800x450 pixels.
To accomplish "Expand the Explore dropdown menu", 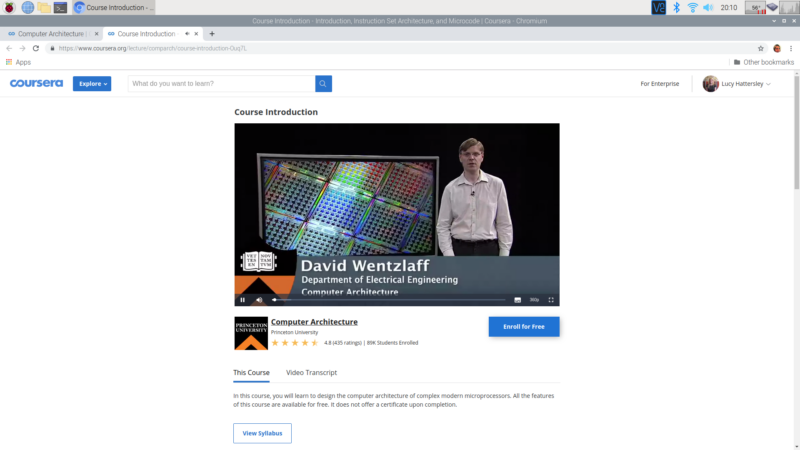I will [91, 84].
